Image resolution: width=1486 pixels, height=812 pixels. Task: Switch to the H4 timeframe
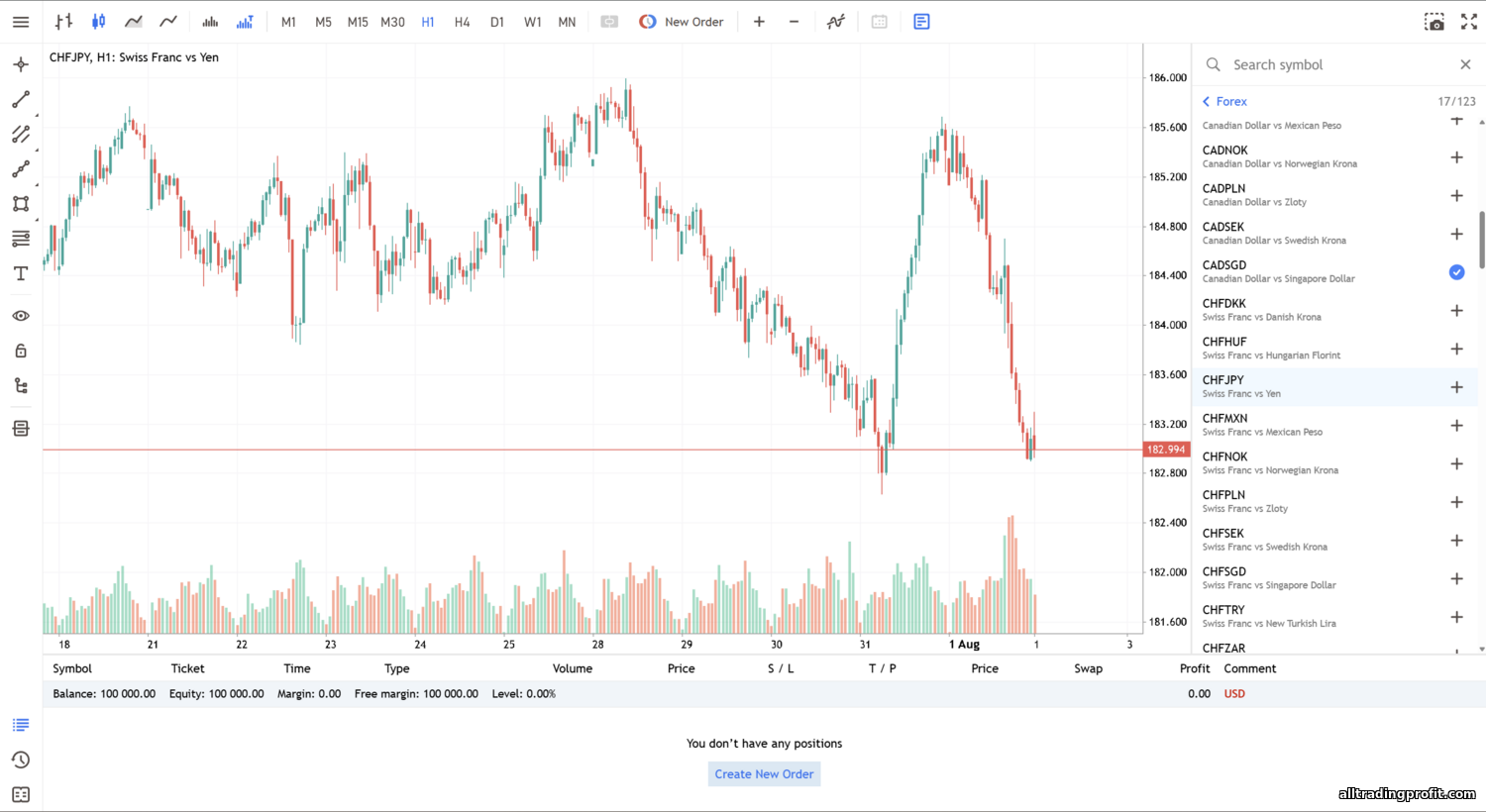[x=462, y=22]
